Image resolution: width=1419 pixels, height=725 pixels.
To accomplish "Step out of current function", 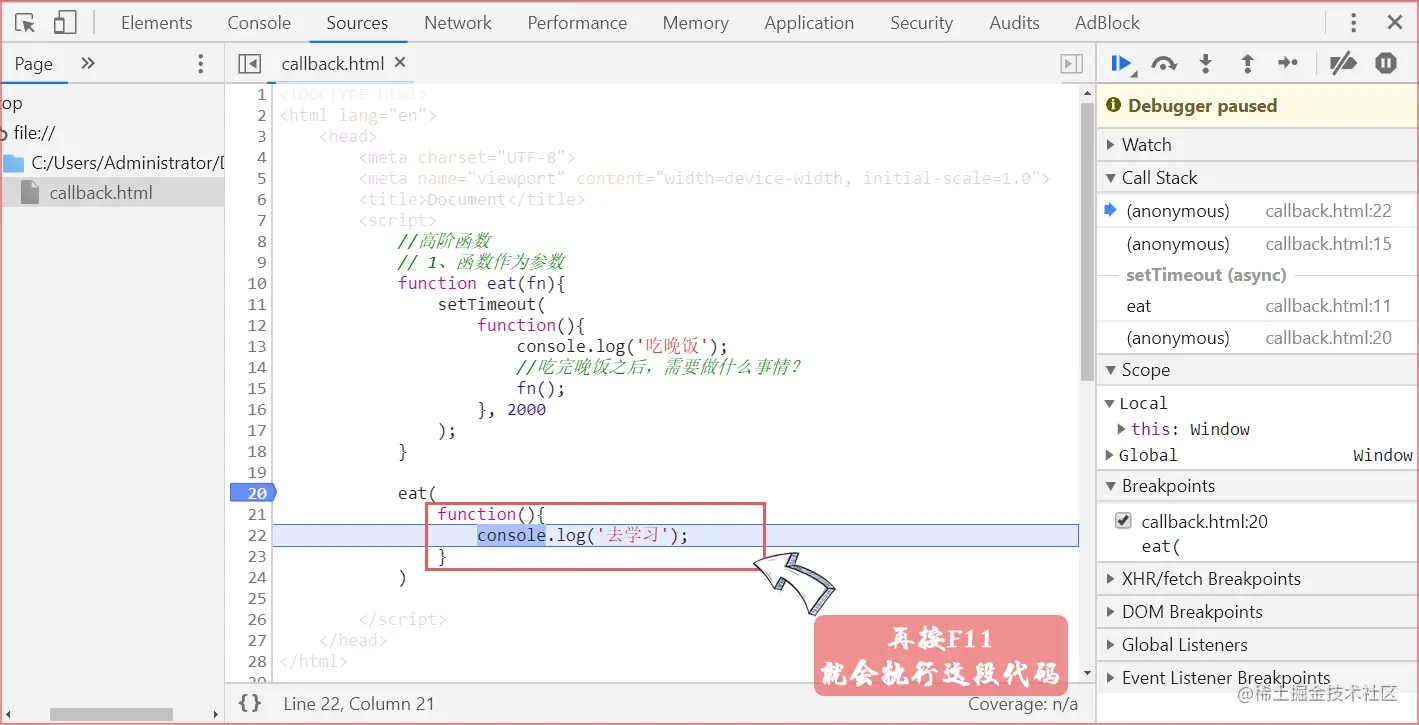I will (x=1247, y=63).
